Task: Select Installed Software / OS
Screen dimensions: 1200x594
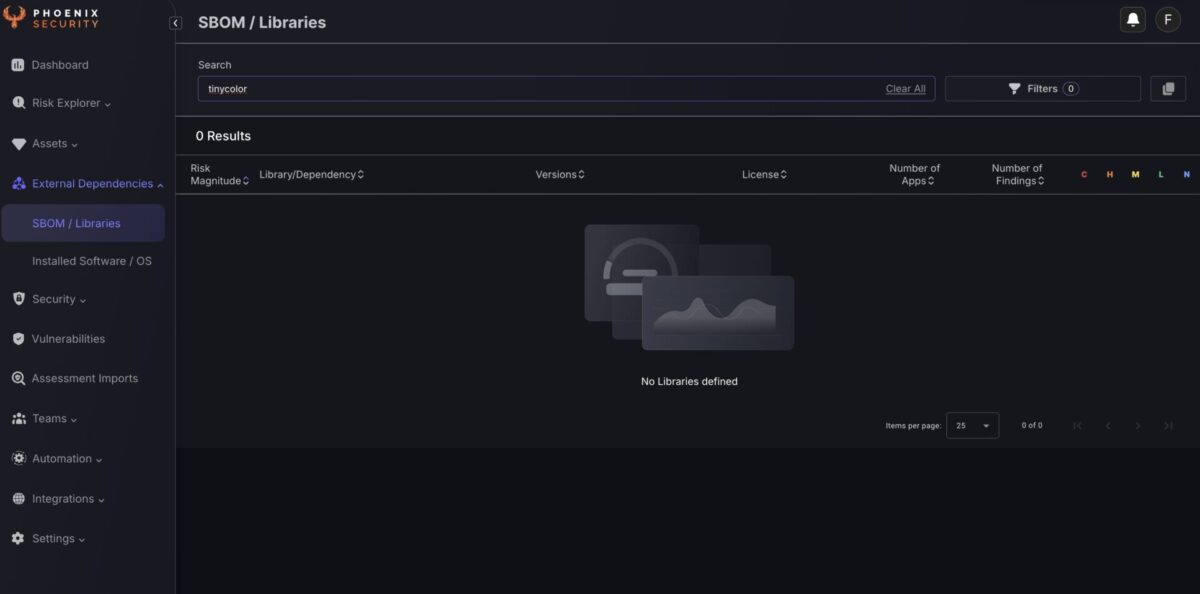Action: (91, 261)
